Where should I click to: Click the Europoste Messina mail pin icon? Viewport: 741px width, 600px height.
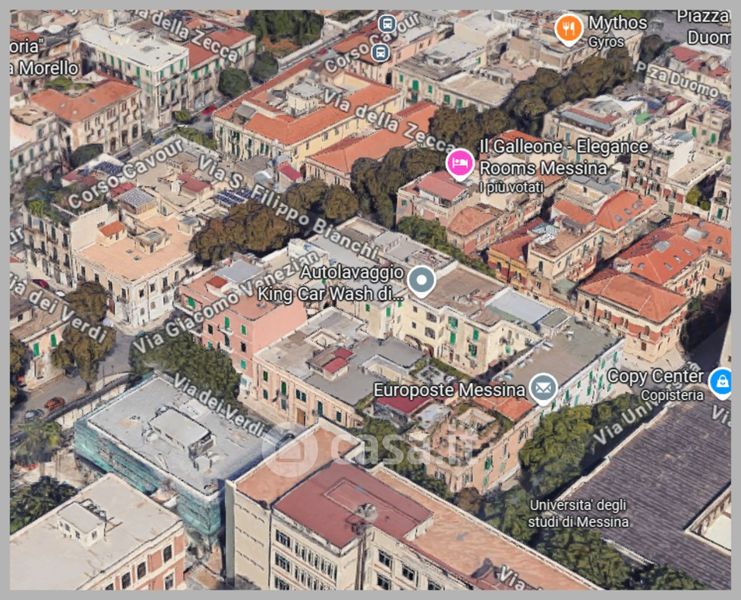(x=543, y=389)
